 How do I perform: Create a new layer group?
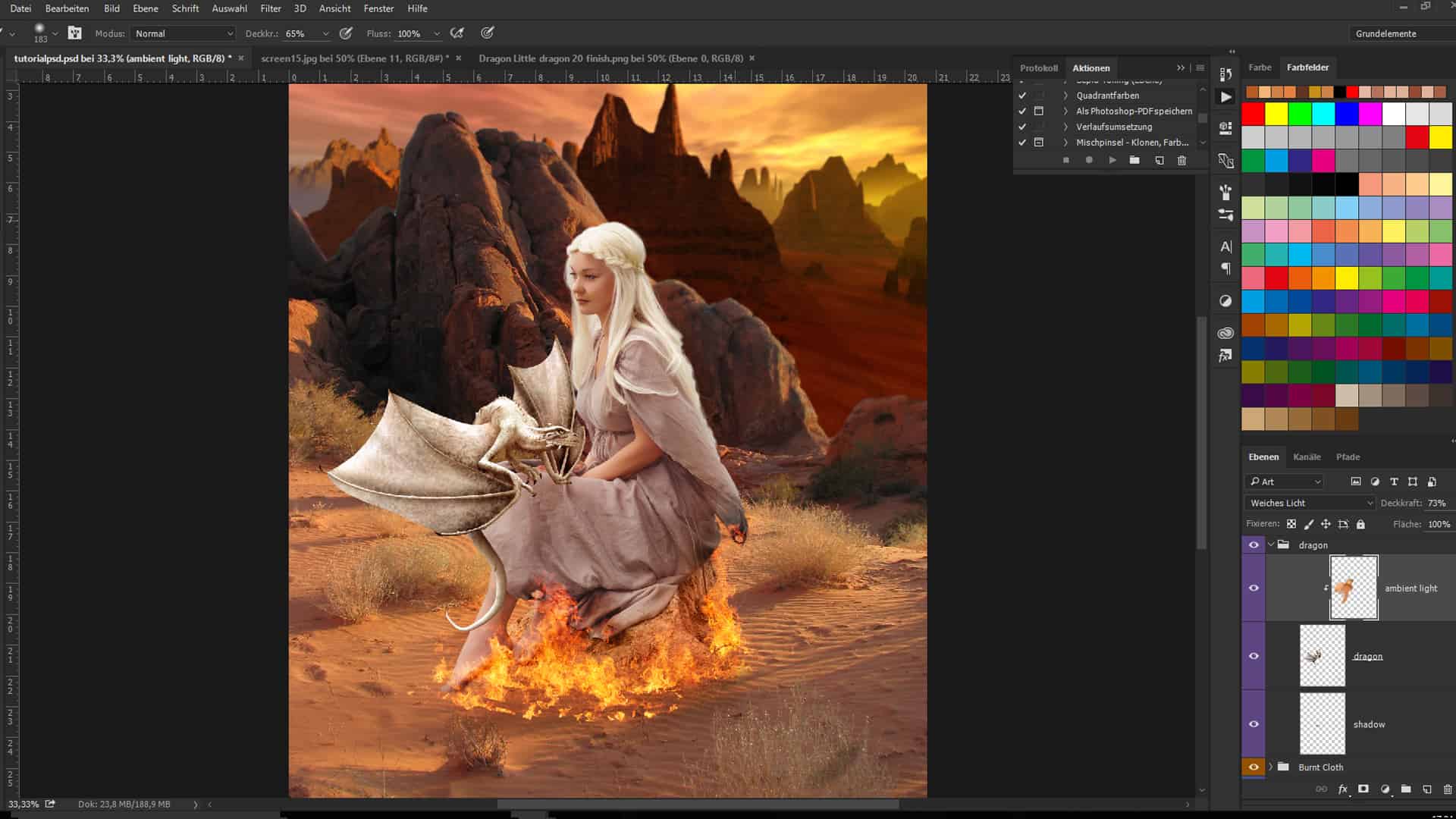point(1406,789)
